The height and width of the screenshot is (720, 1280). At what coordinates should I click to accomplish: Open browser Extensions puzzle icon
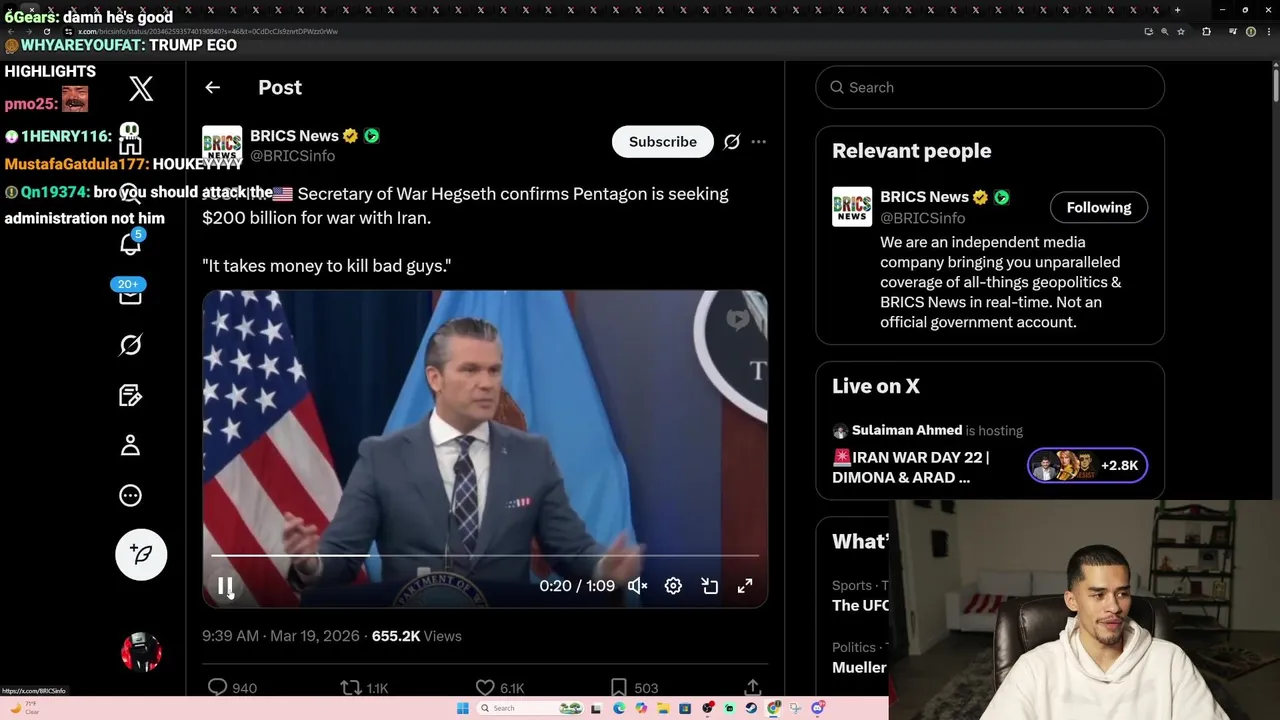click(x=1206, y=31)
